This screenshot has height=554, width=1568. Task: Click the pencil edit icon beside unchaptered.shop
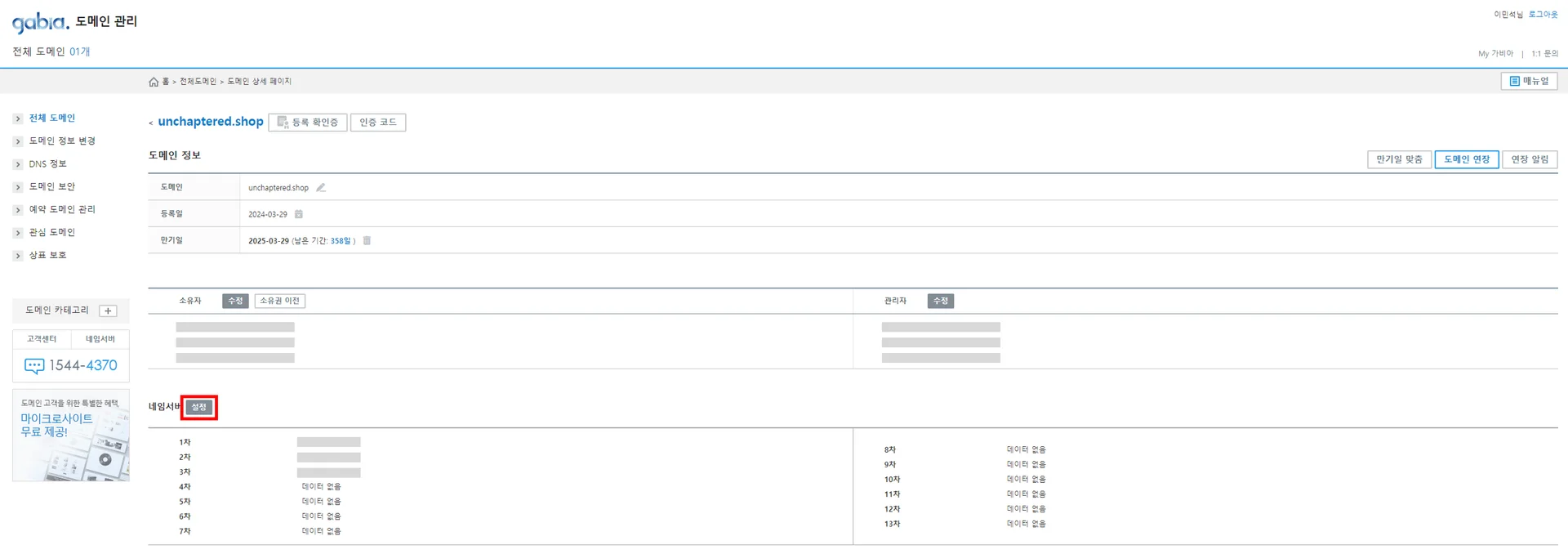tap(321, 188)
